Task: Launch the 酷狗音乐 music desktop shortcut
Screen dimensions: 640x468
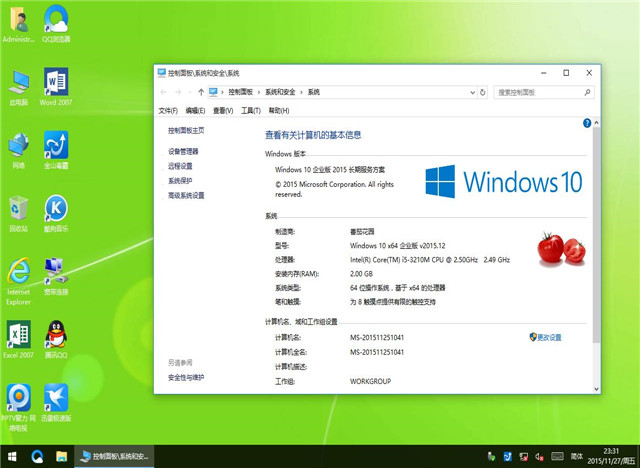Action: (x=56, y=214)
